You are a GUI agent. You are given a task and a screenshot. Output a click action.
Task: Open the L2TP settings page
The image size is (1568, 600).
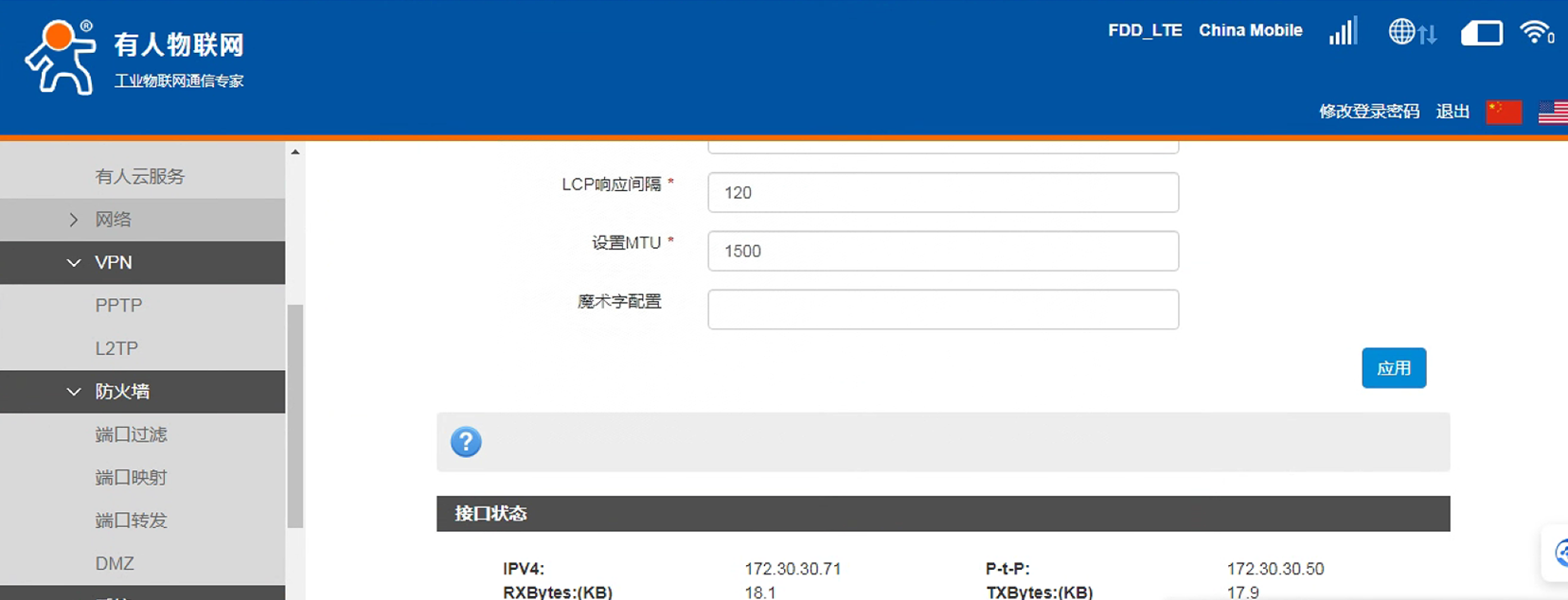(x=116, y=348)
